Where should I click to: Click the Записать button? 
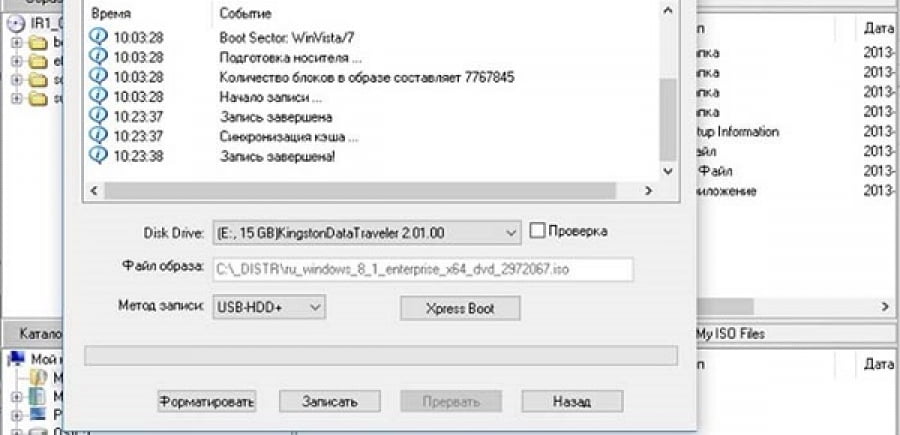(x=329, y=401)
